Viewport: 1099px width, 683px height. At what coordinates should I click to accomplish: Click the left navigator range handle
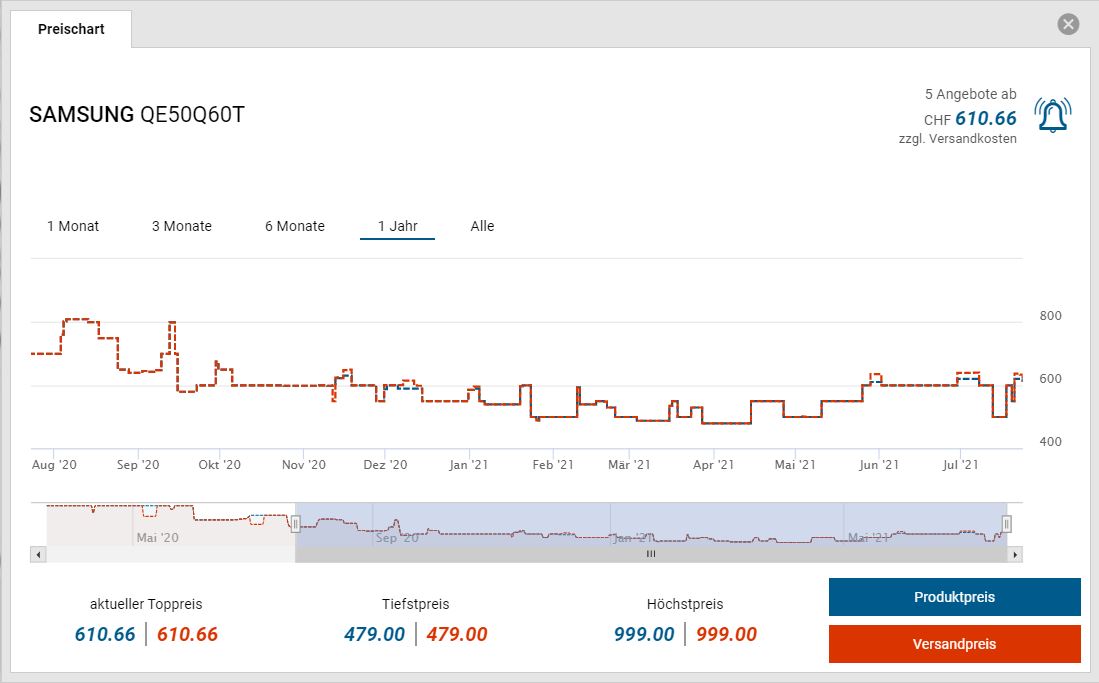click(x=295, y=523)
